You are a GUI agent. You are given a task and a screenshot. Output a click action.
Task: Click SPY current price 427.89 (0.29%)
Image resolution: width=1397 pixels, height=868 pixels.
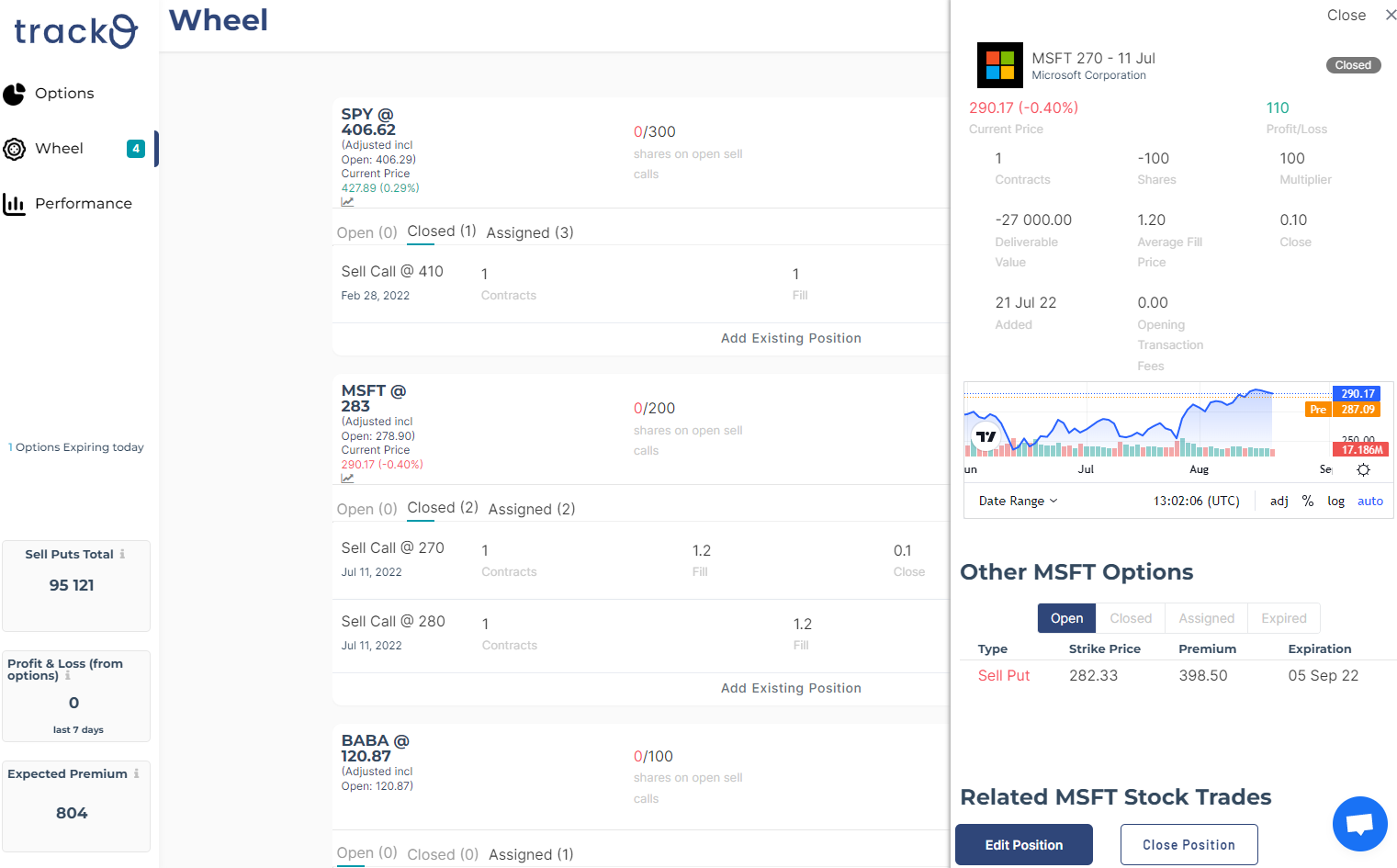pyautogui.click(x=380, y=188)
